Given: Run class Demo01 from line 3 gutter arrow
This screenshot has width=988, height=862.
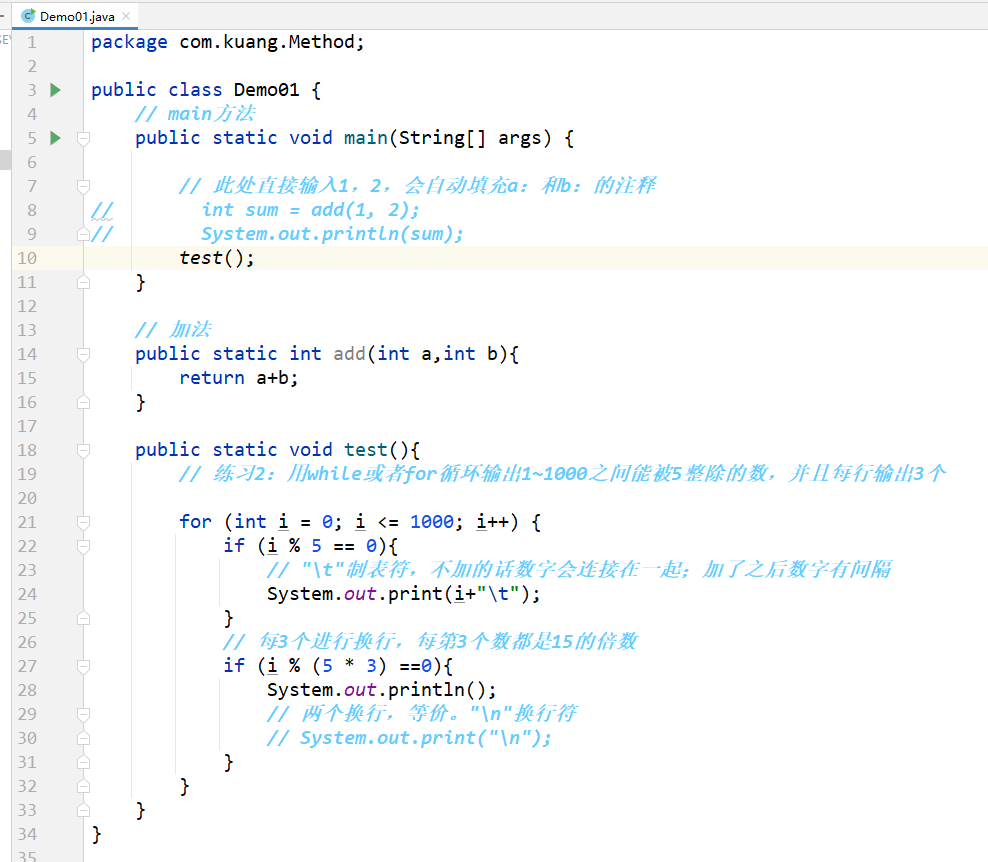Looking at the screenshot, I should [55, 90].
